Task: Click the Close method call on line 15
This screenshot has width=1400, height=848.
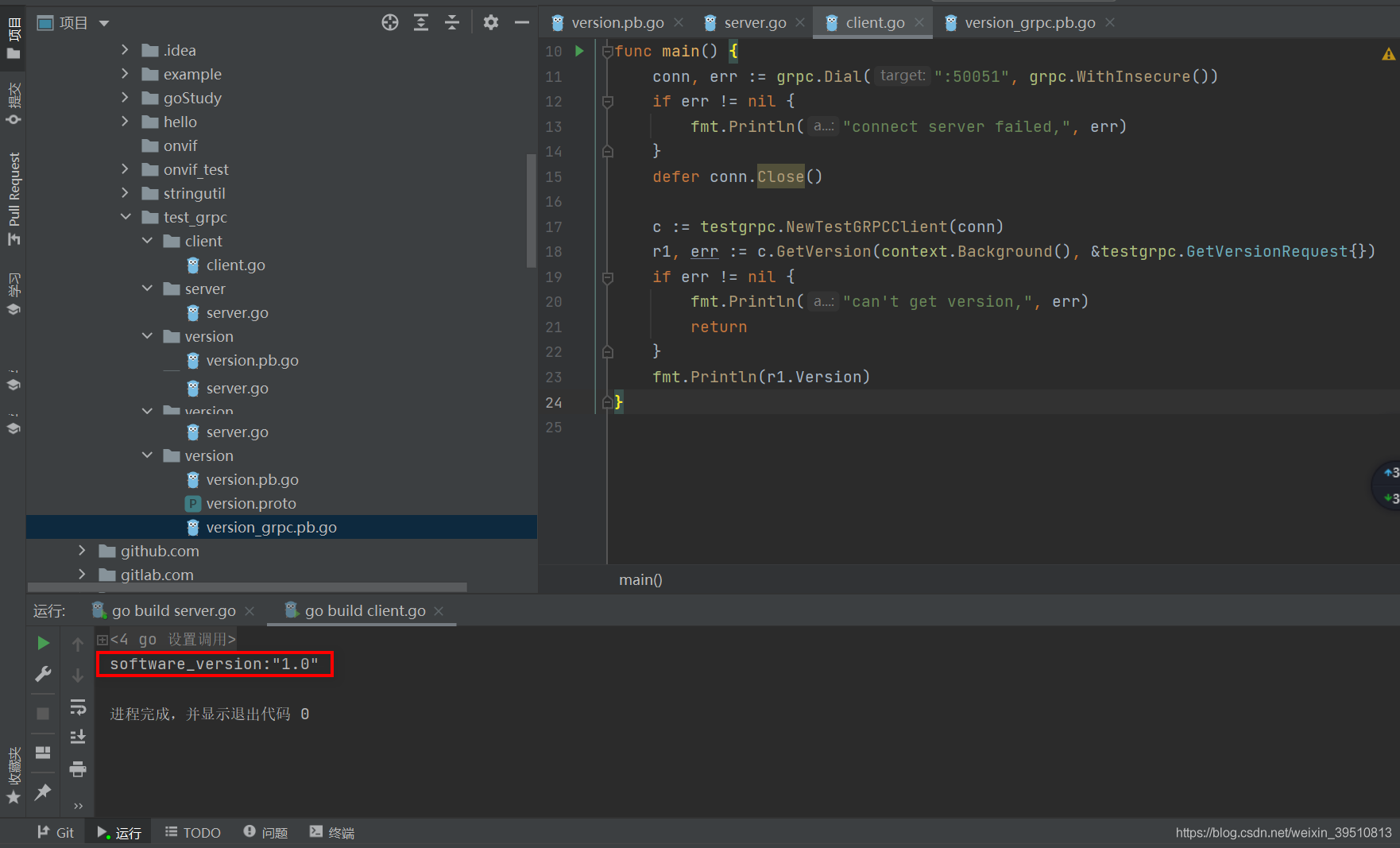Action: click(x=780, y=176)
